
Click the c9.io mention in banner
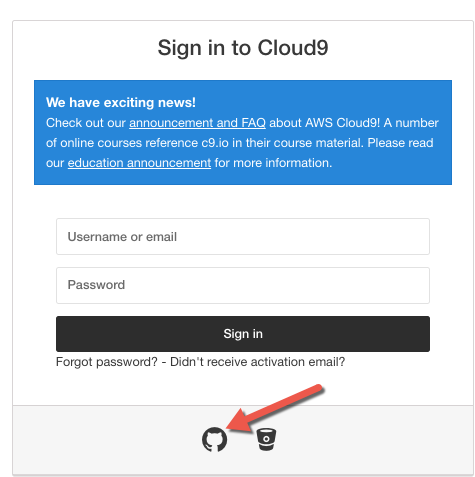(215, 143)
